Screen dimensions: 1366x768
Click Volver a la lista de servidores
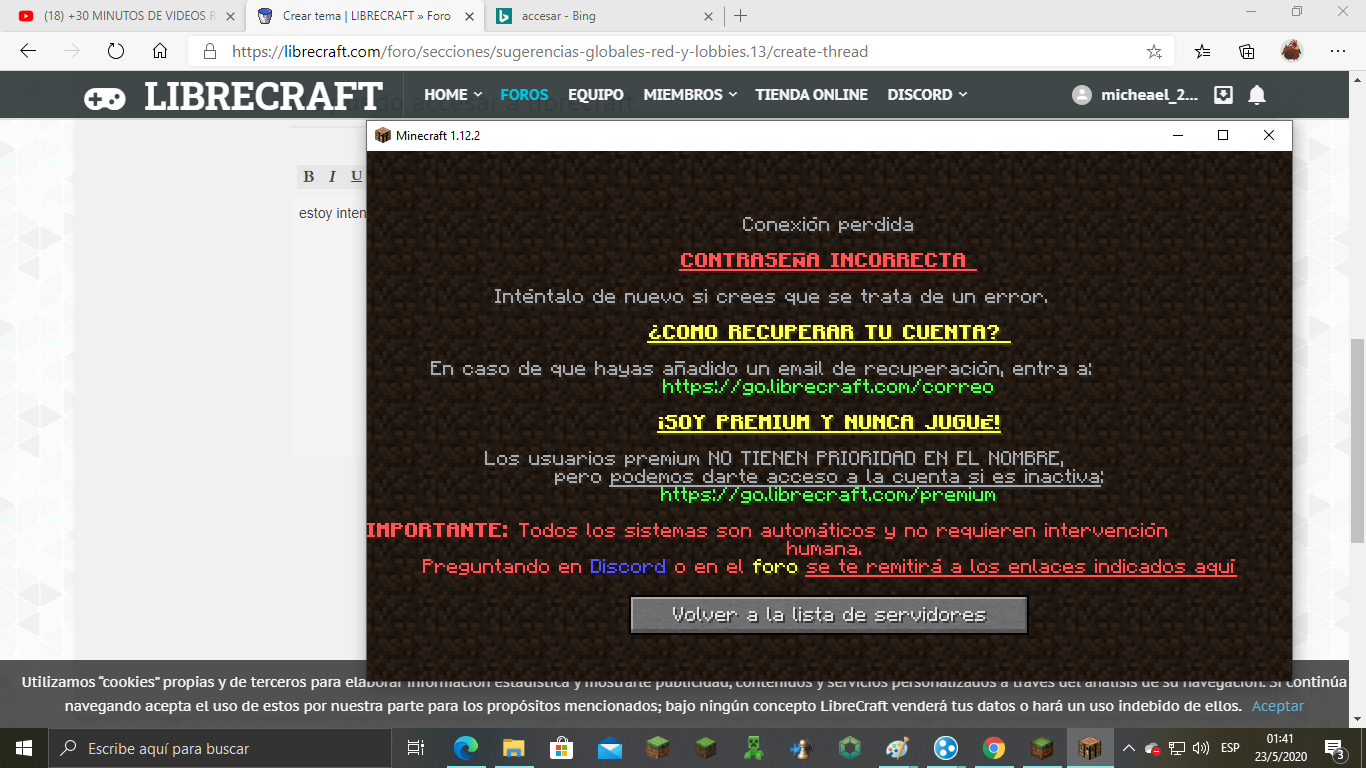tap(829, 615)
